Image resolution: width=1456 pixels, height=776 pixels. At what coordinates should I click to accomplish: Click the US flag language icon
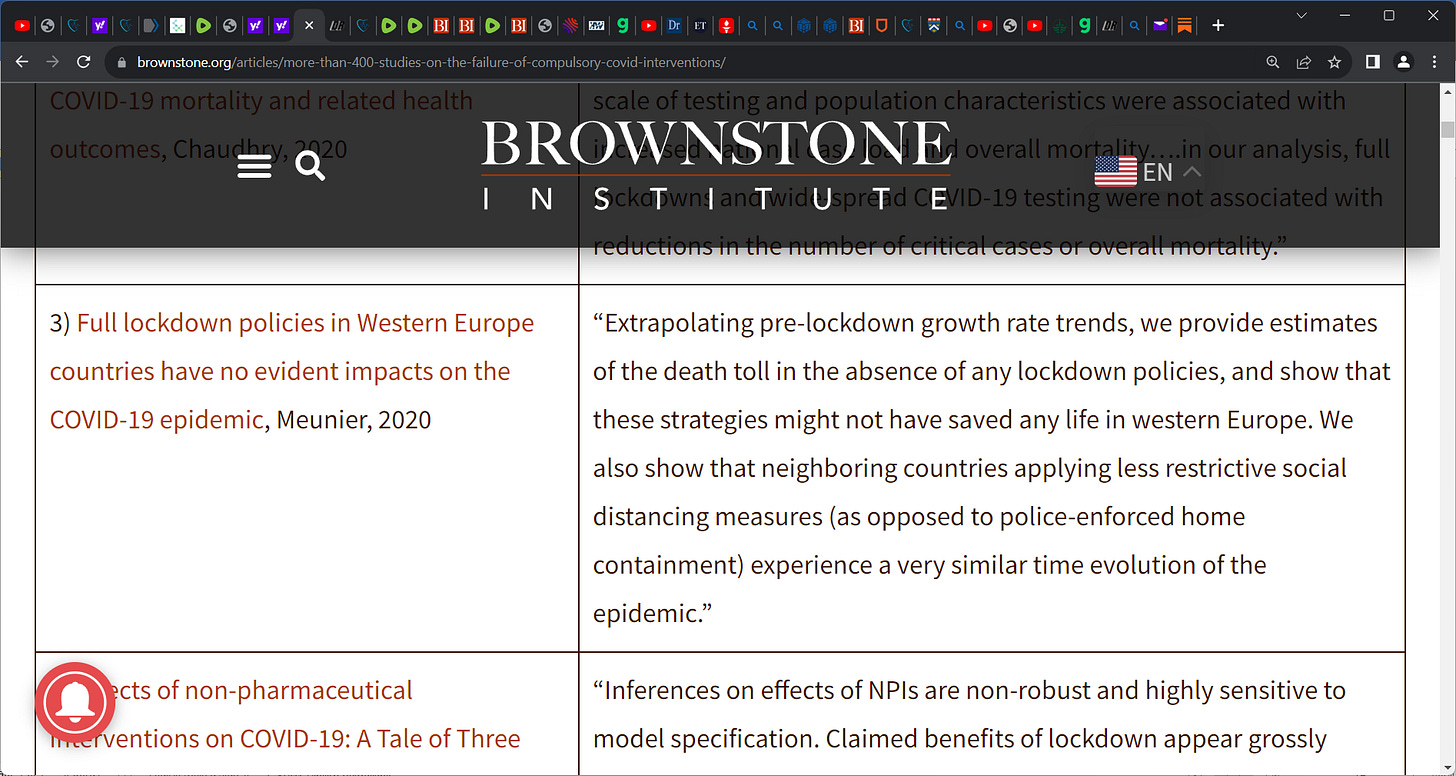tap(1115, 172)
